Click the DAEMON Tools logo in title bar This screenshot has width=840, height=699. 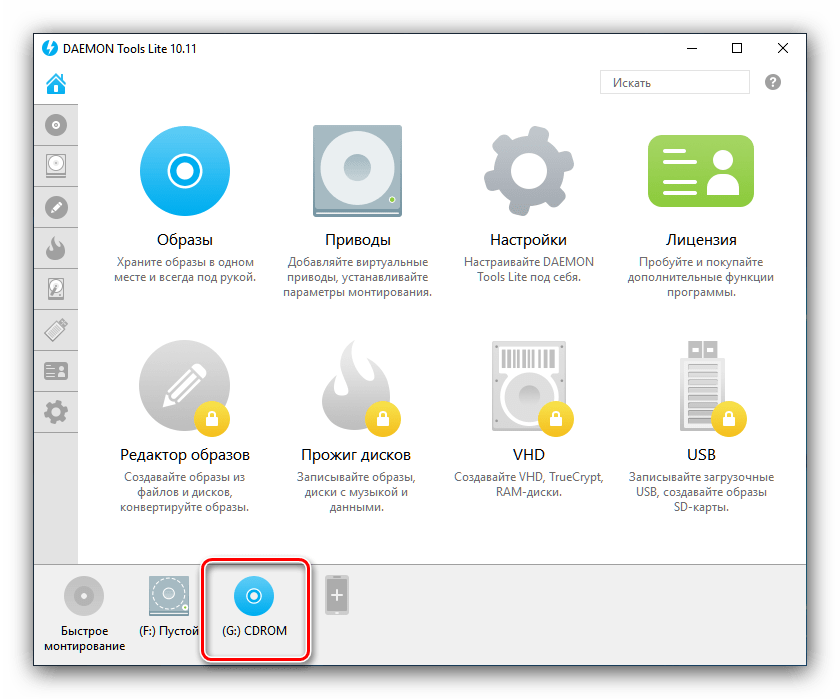point(50,48)
